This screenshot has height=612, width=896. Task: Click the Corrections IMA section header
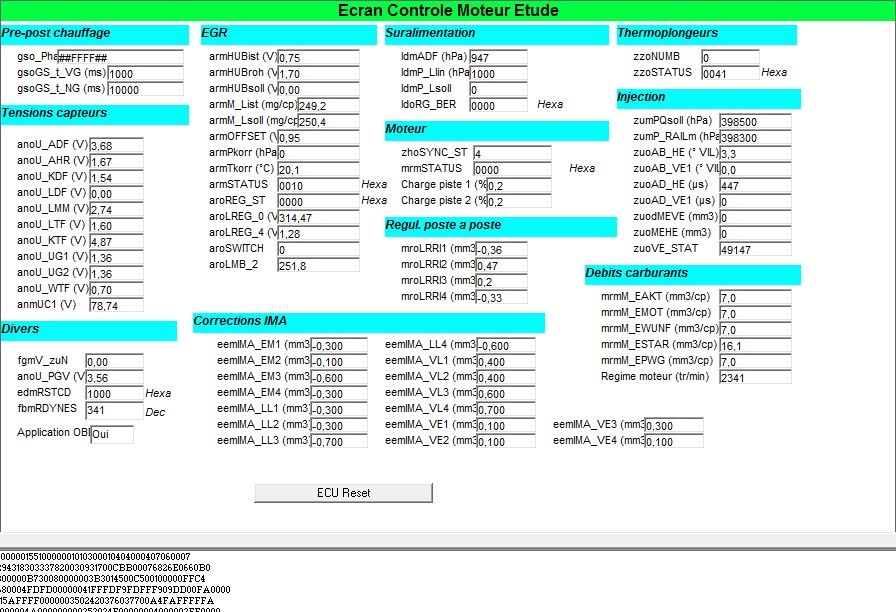pos(369,322)
